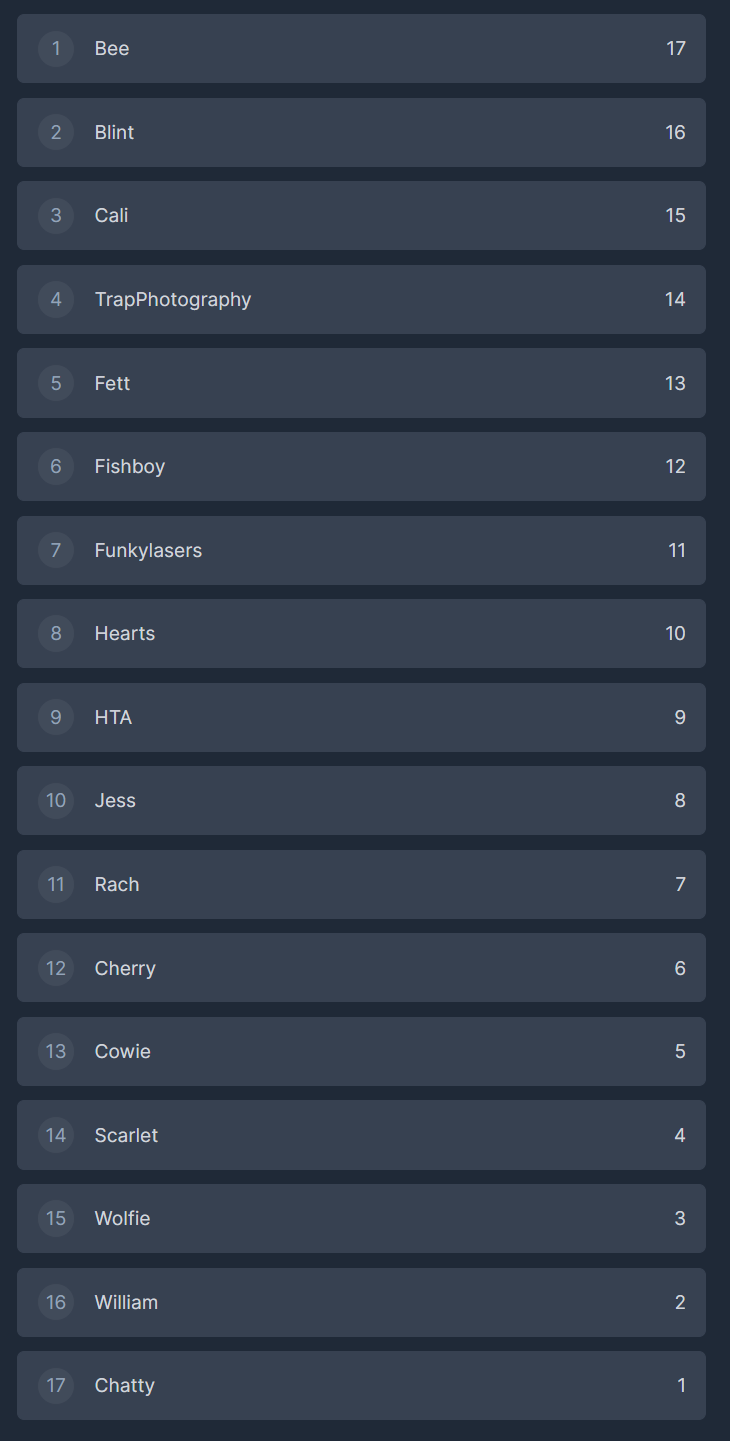
Task: Select the Fett leaderboard row
Action: coord(361,383)
